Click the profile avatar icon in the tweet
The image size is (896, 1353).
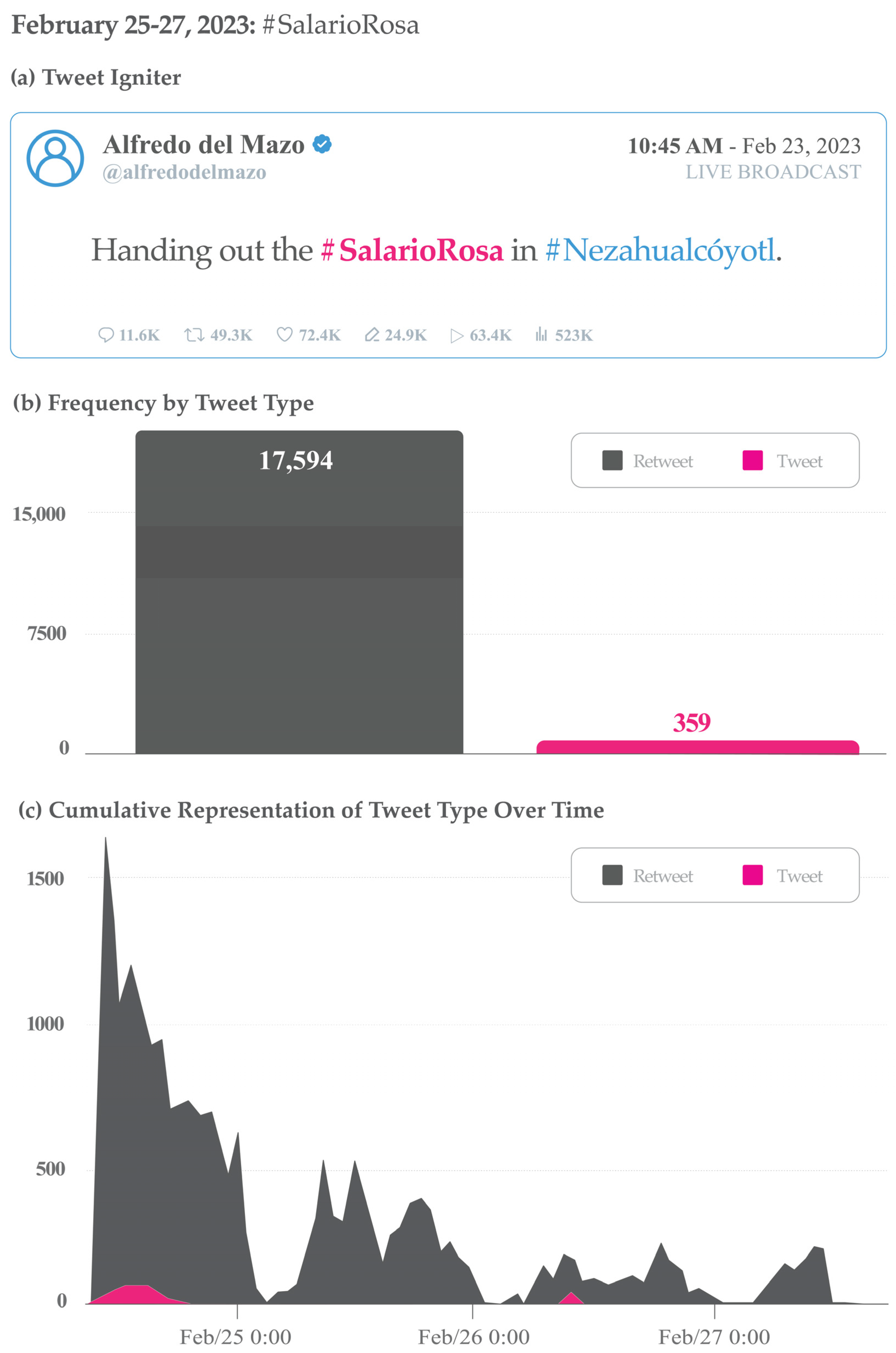55,158
